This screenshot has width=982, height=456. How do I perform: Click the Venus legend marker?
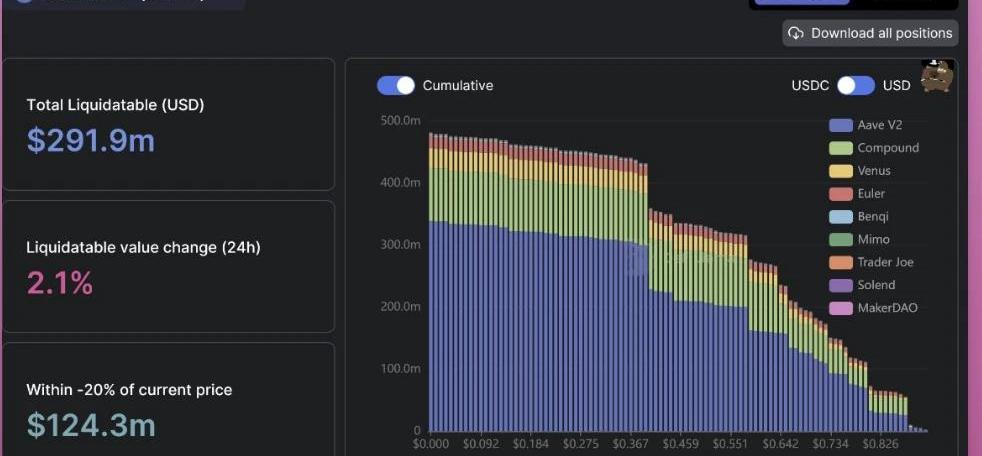coord(840,171)
